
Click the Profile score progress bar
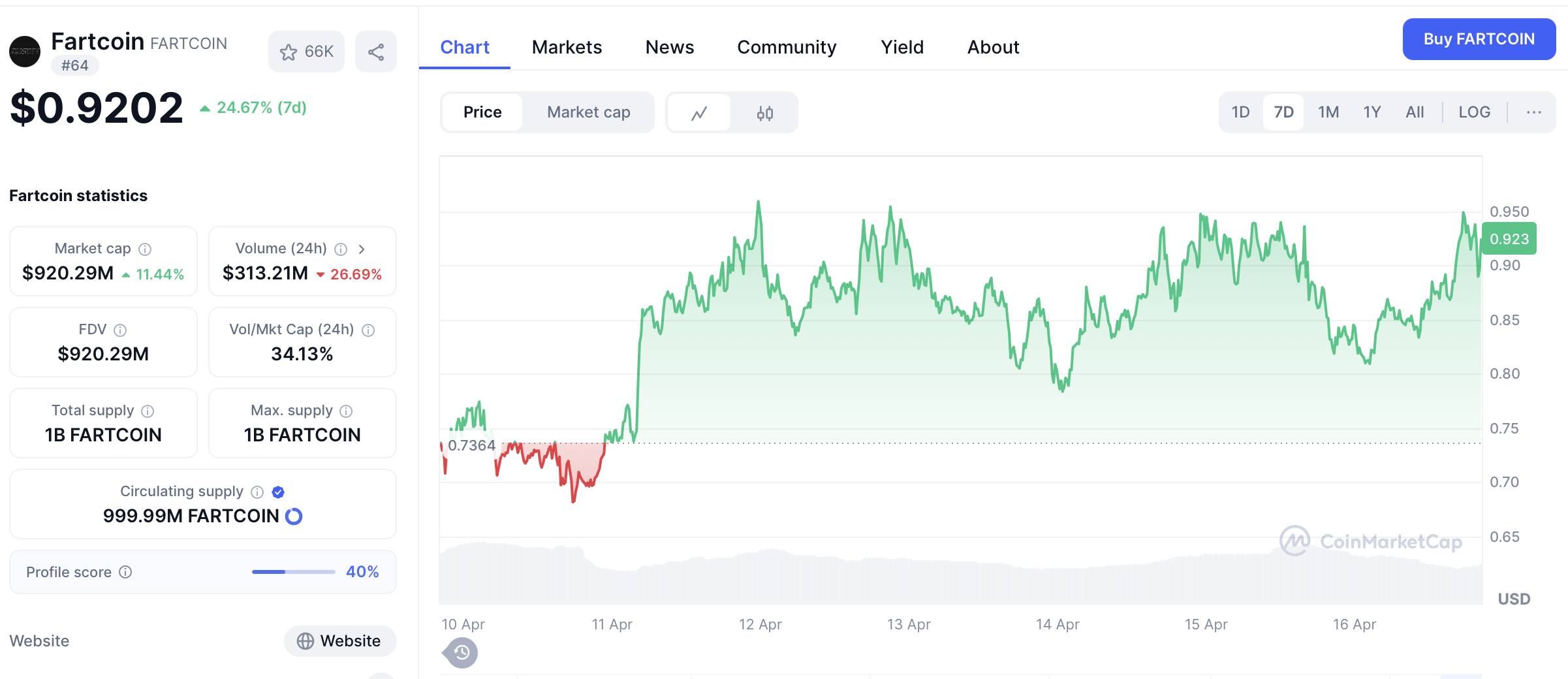294,572
